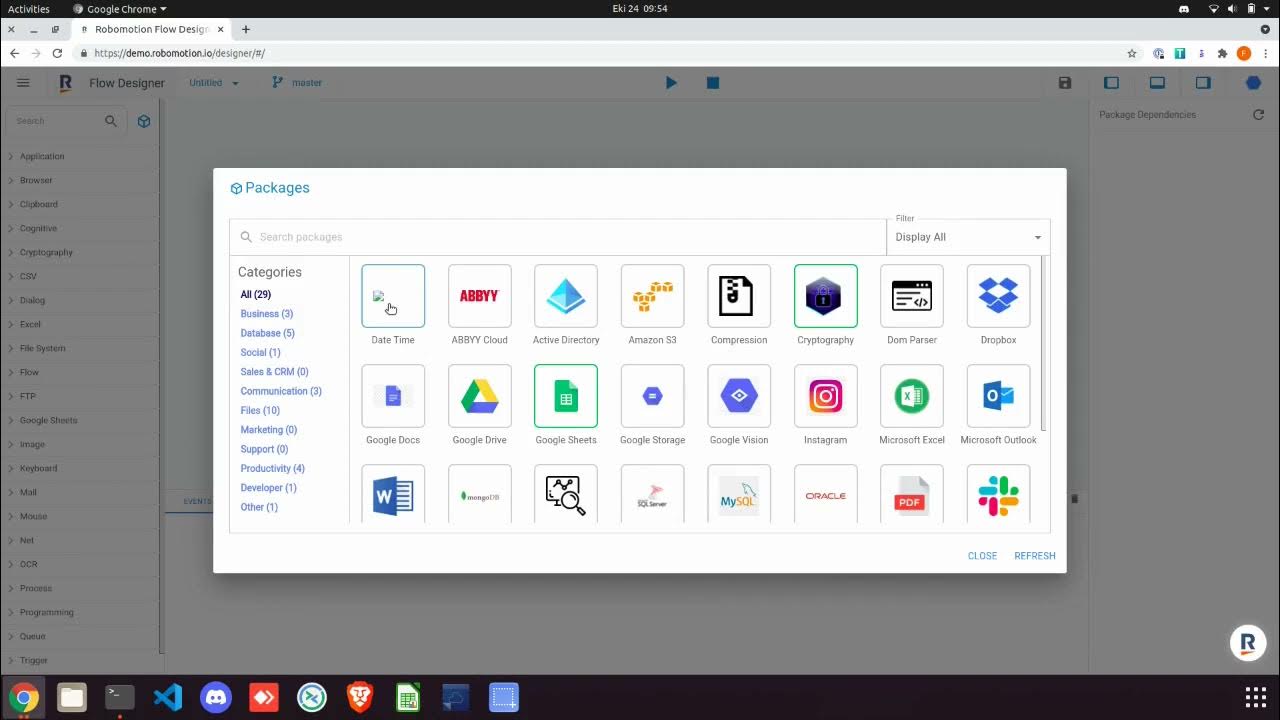Select the Google Storage package
The image size is (1280, 720).
pos(653,396)
